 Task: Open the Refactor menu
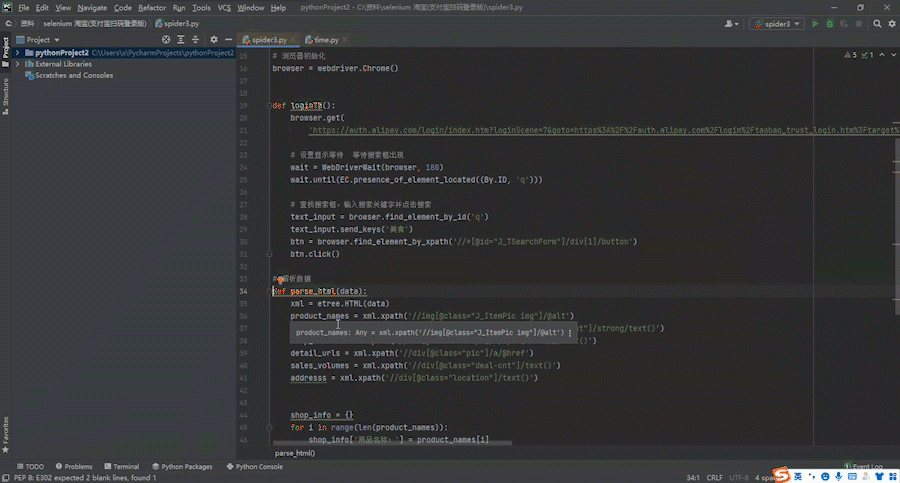pos(152,7)
